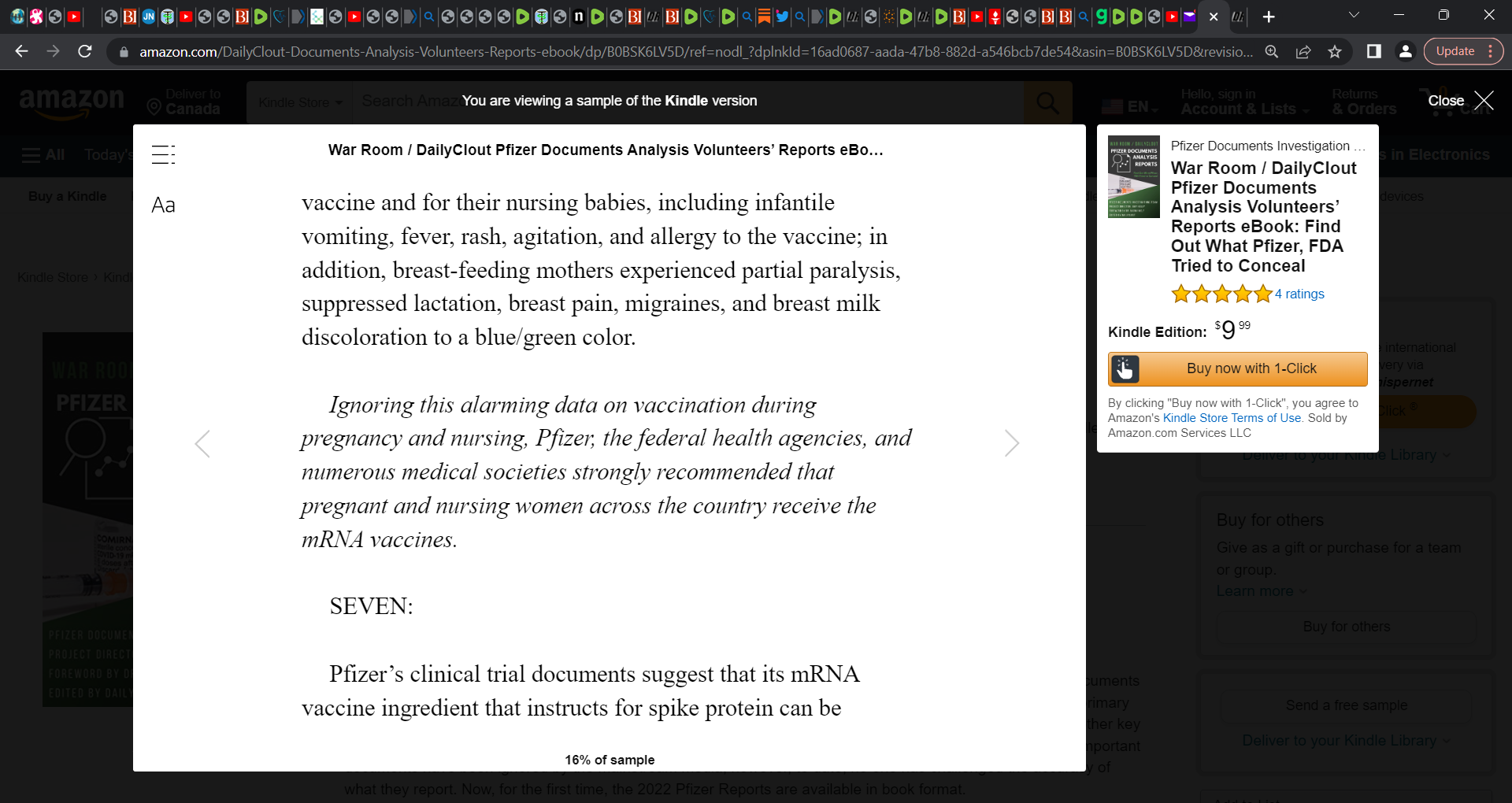Click the 'SEVEN:' heading in the sample
Viewport: 1512px width, 803px height.
[x=371, y=606]
